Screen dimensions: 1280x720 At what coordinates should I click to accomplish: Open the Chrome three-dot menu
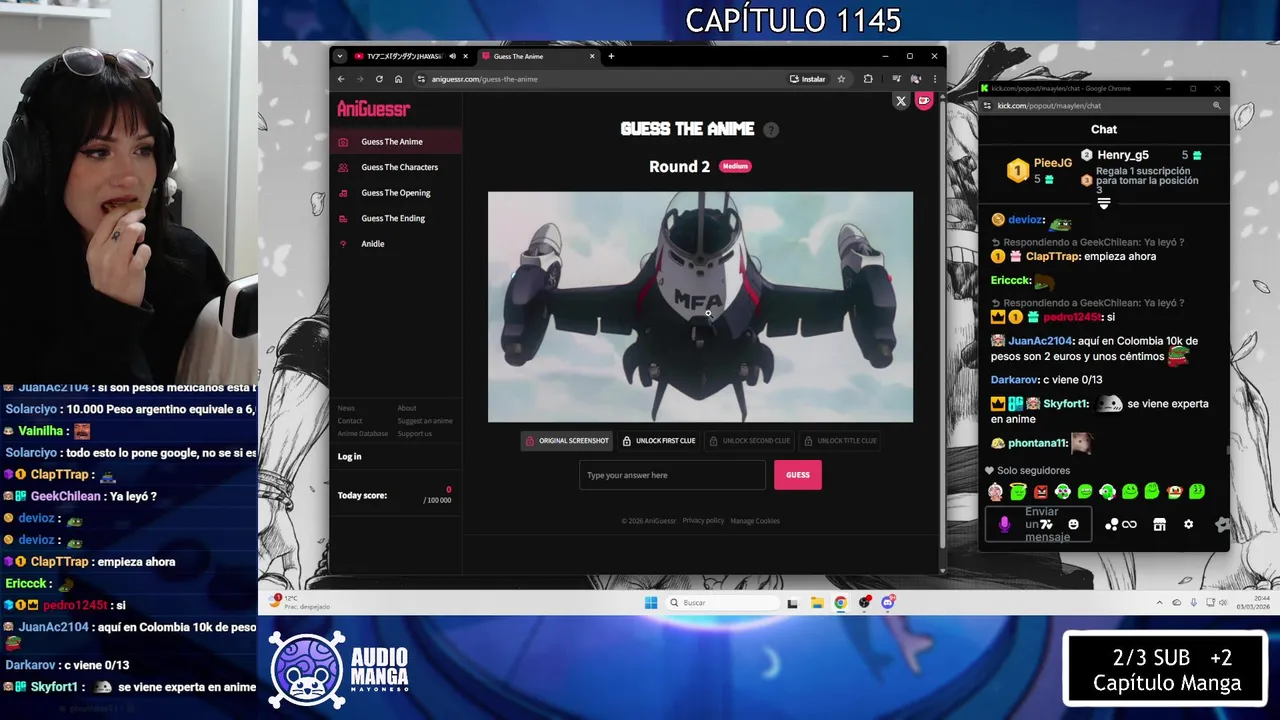pos(935,79)
